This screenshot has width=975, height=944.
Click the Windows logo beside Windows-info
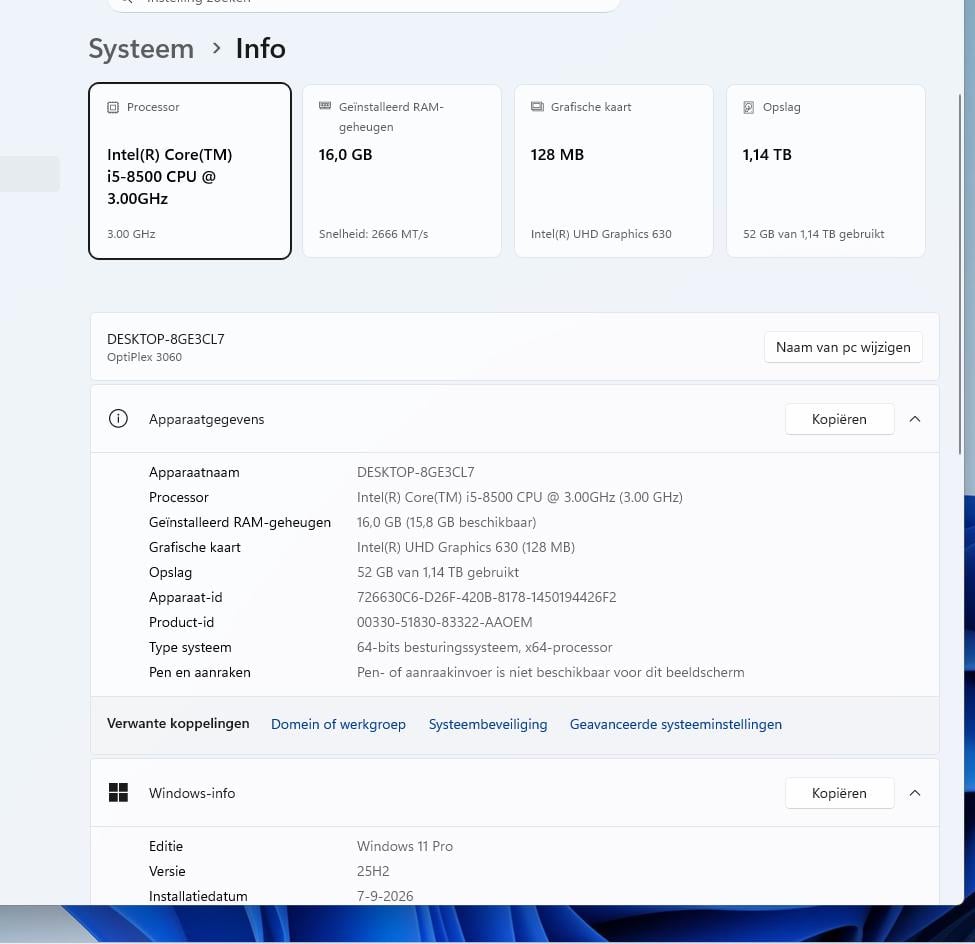[118, 792]
